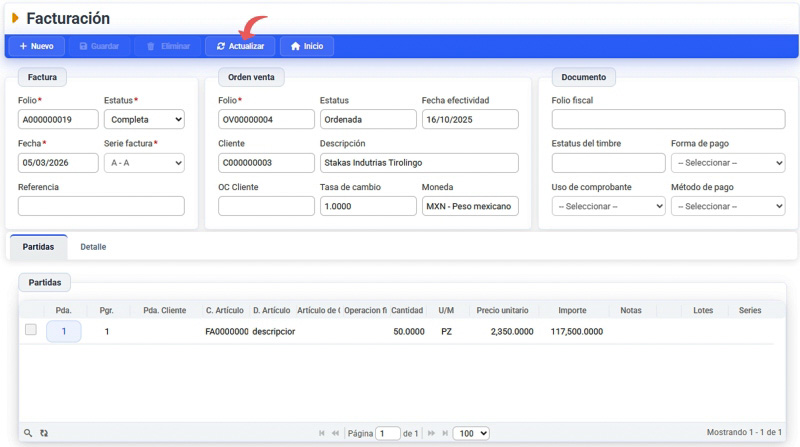Click the Pda. column header
This screenshot has width=800, height=447.
(64, 310)
